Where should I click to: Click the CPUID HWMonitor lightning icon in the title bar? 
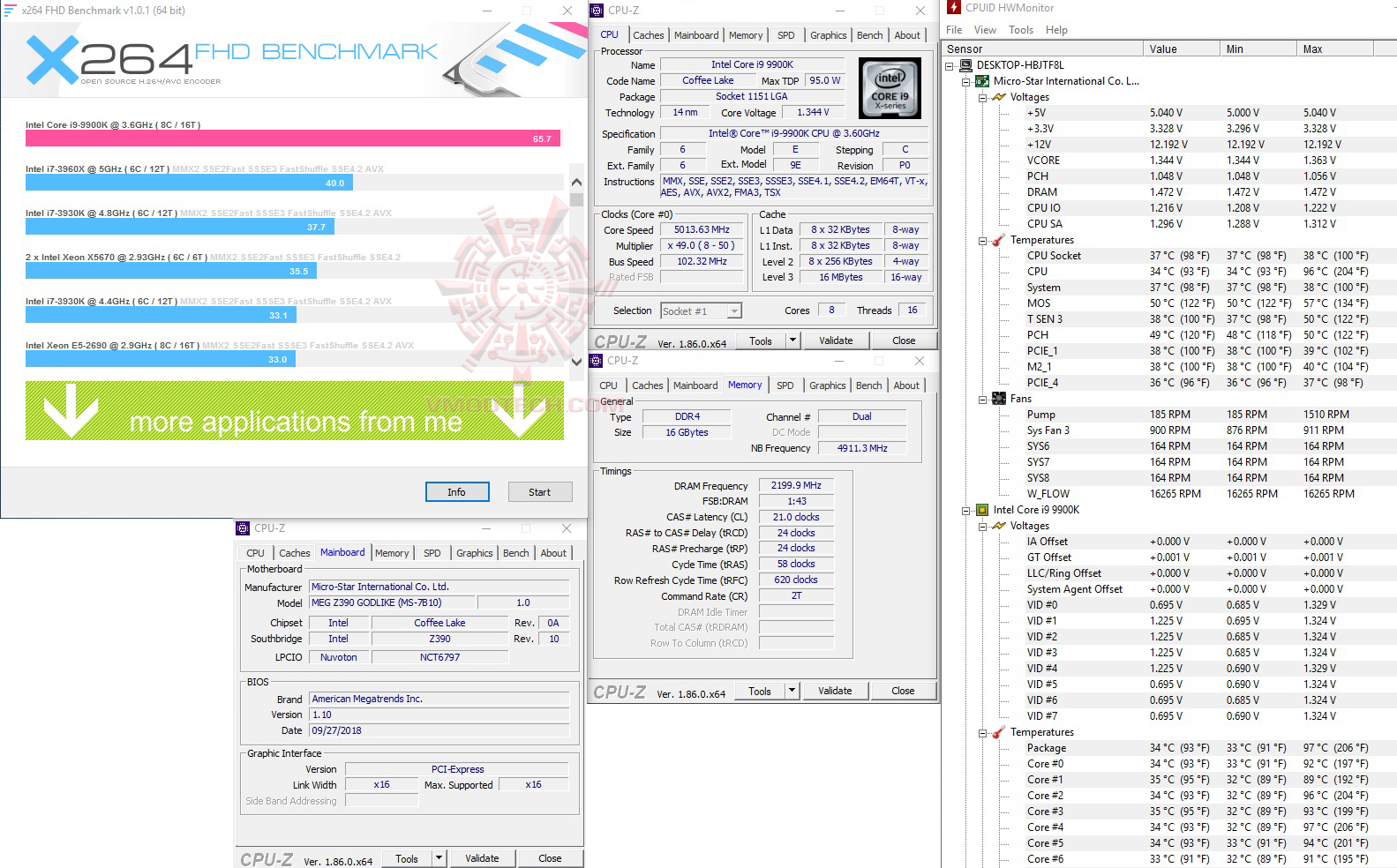point(954,8)
